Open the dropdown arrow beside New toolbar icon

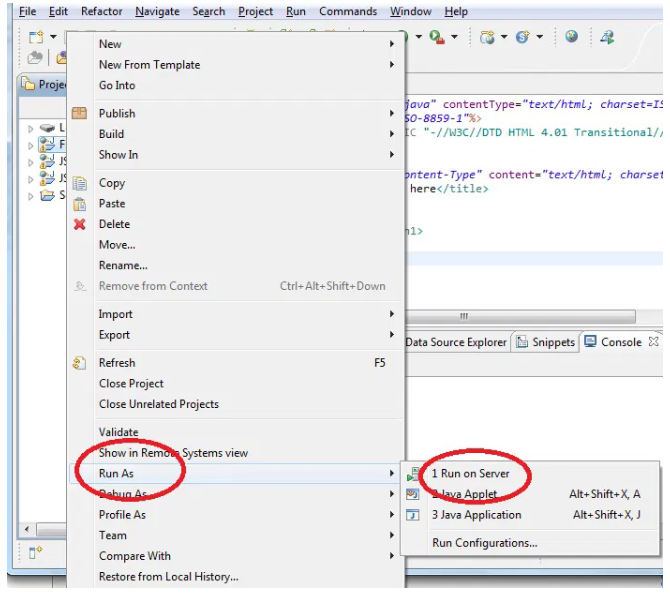52,38
